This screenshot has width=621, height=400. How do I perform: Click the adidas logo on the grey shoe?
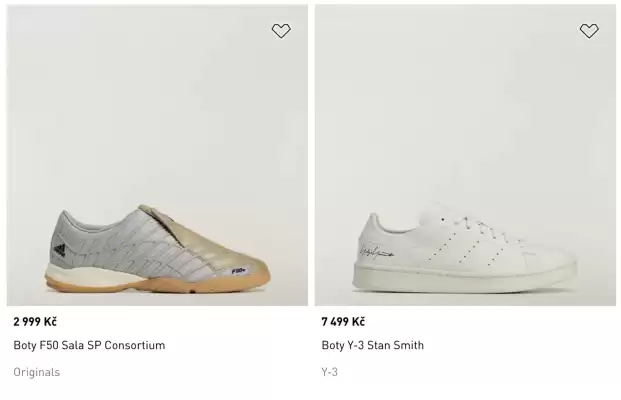59,250
